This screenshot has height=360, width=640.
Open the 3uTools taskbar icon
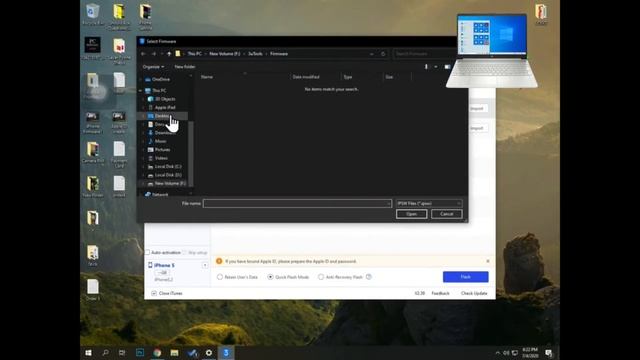pyautogui.click(x=226, y=353)
